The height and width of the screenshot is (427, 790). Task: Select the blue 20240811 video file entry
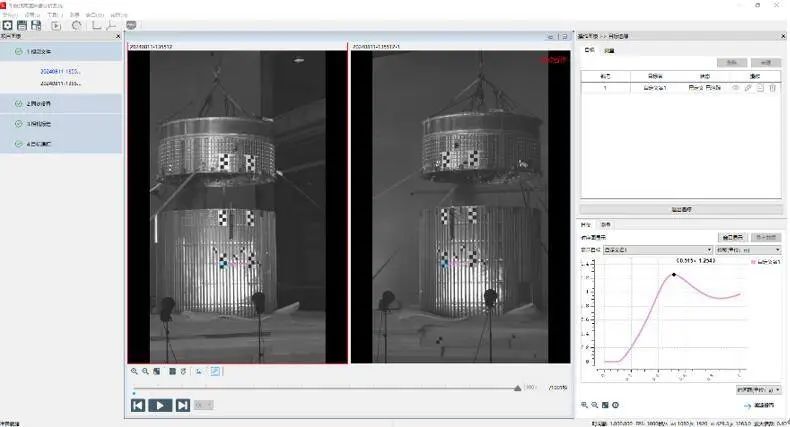click(60, 72)
